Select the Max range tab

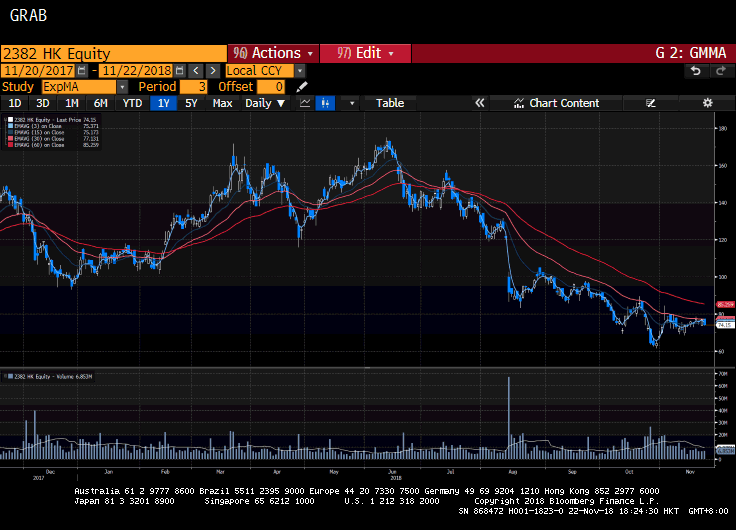(x=222, y=103)
